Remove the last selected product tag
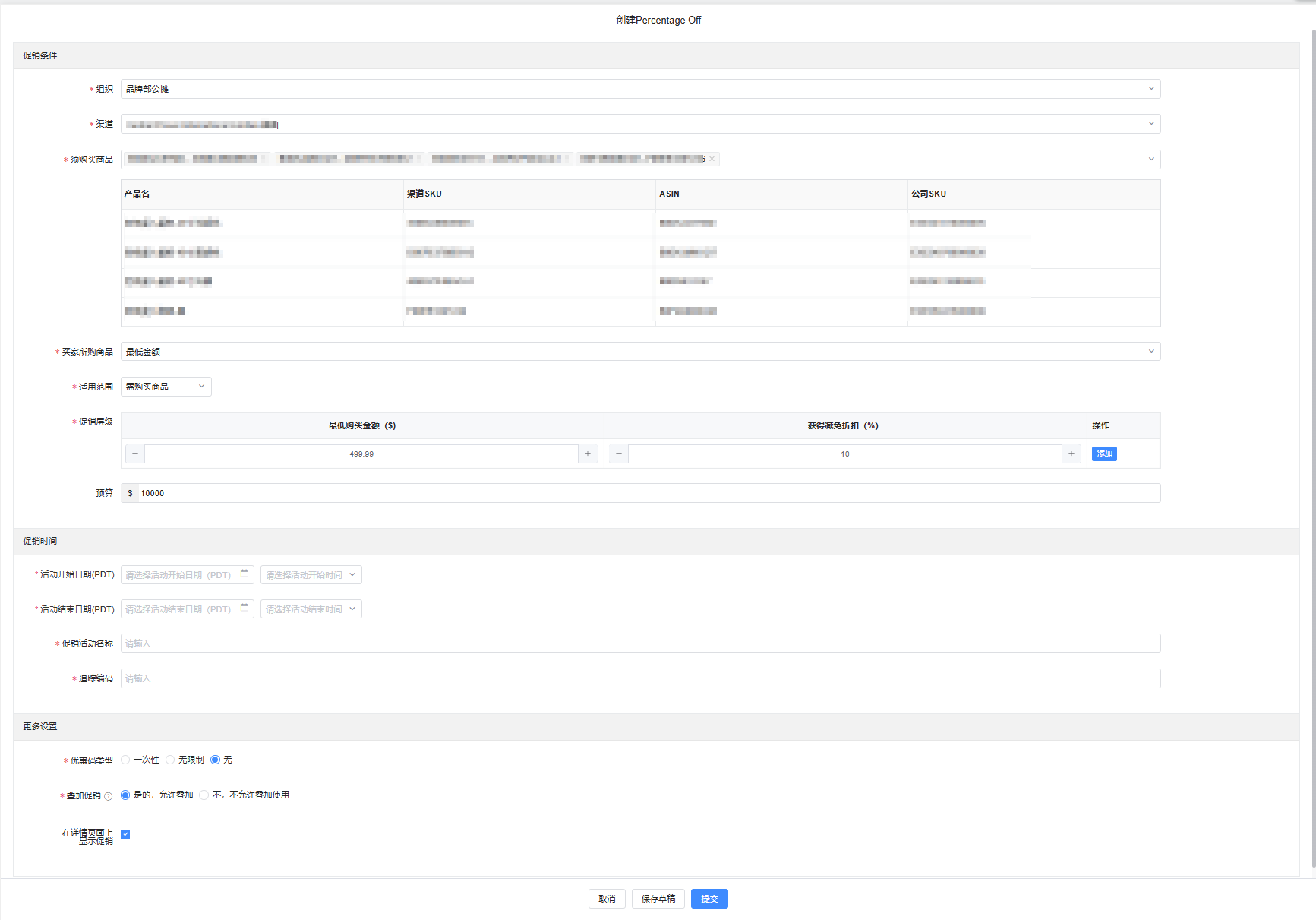Viewport: 1316px width, 920px height. (x=712, y=160)
